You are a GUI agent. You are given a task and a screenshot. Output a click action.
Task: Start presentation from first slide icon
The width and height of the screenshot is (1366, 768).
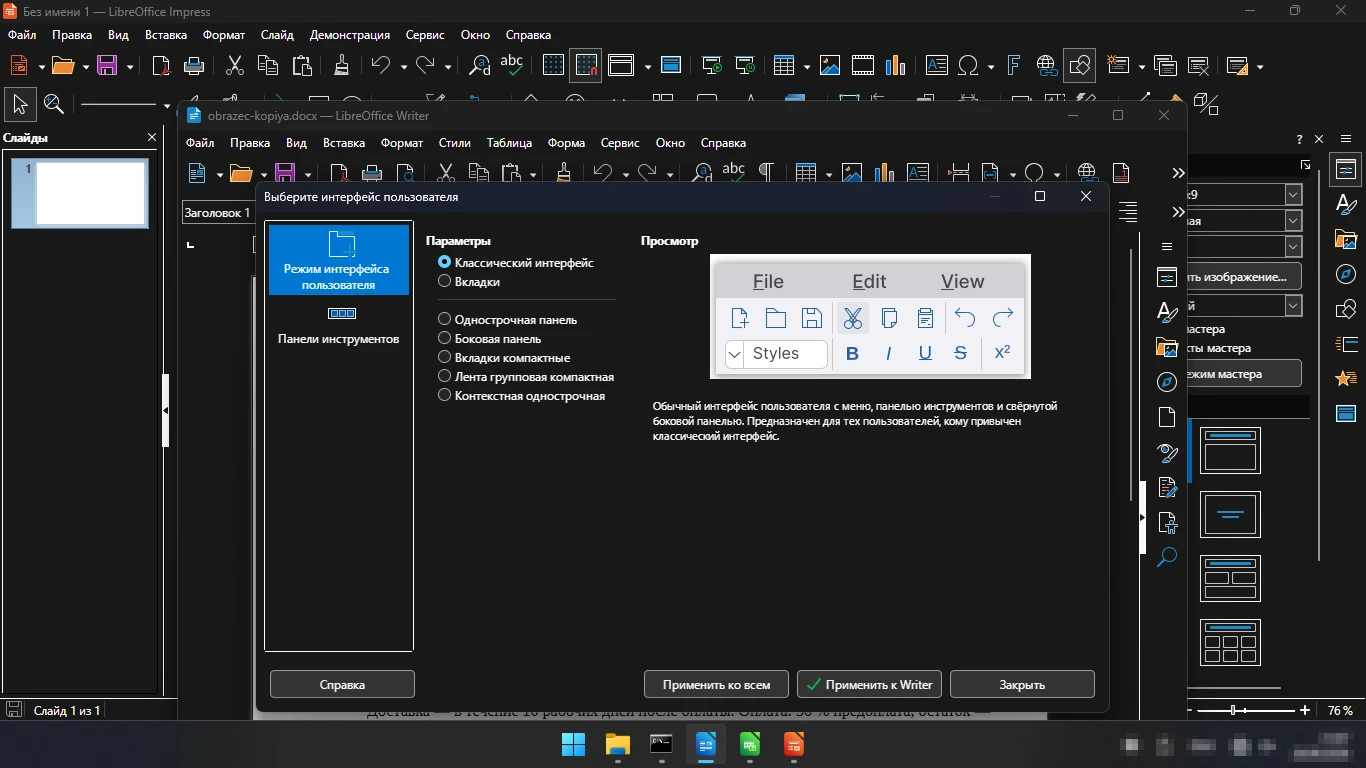click(x=712, y=66)
